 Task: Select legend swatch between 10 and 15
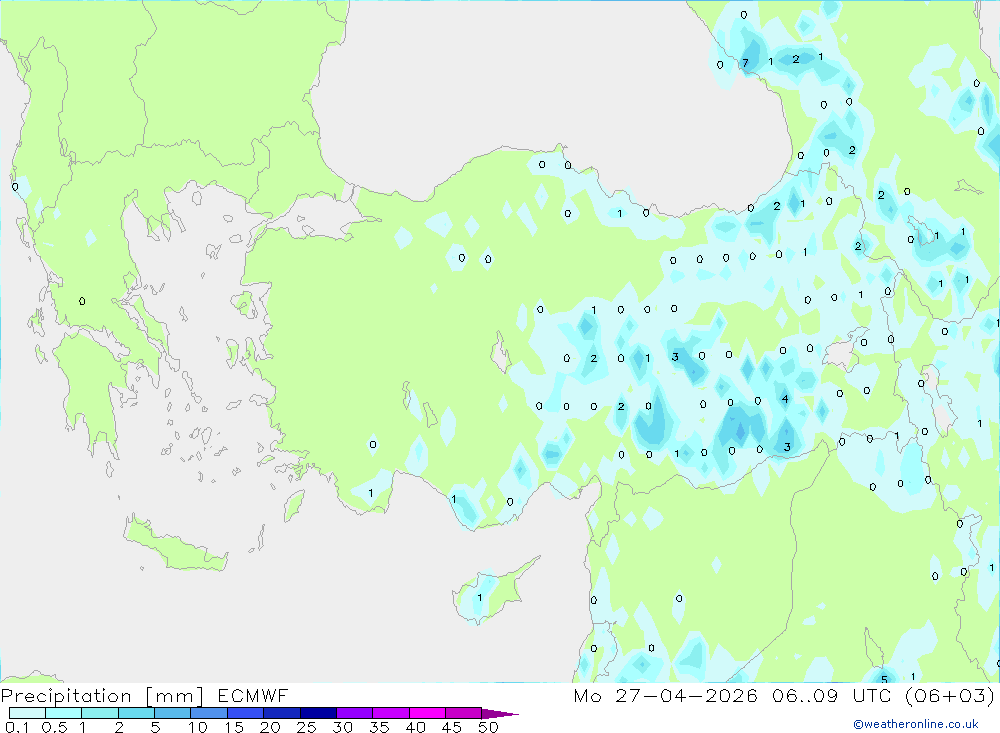click(x=209, y=713)
